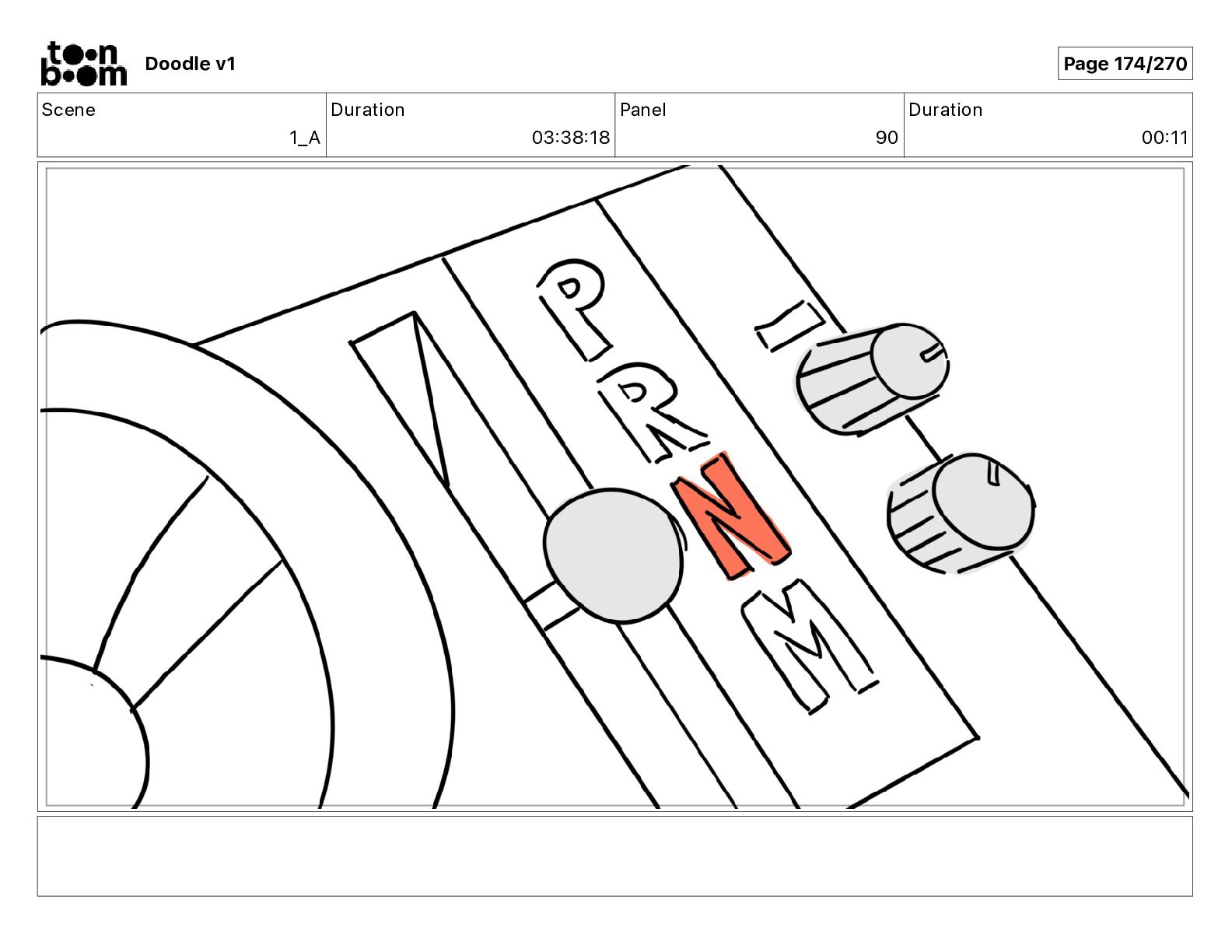The width and height of the screenshot is (1232, 952).
Task: Click the scene duration value '03:38:18'
Action: (x=571, y=138)
